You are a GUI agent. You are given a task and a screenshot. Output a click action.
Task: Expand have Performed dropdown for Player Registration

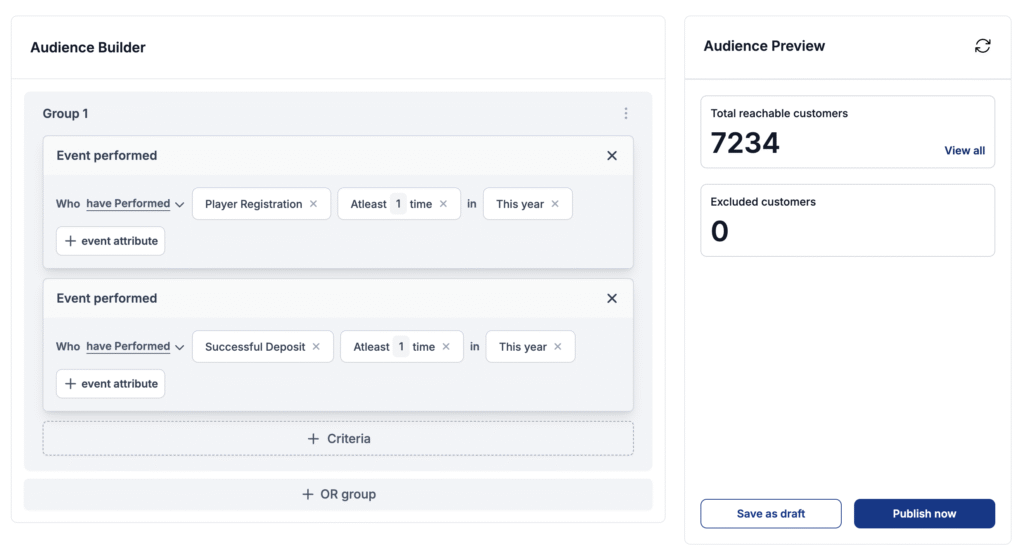coord(135,204)
